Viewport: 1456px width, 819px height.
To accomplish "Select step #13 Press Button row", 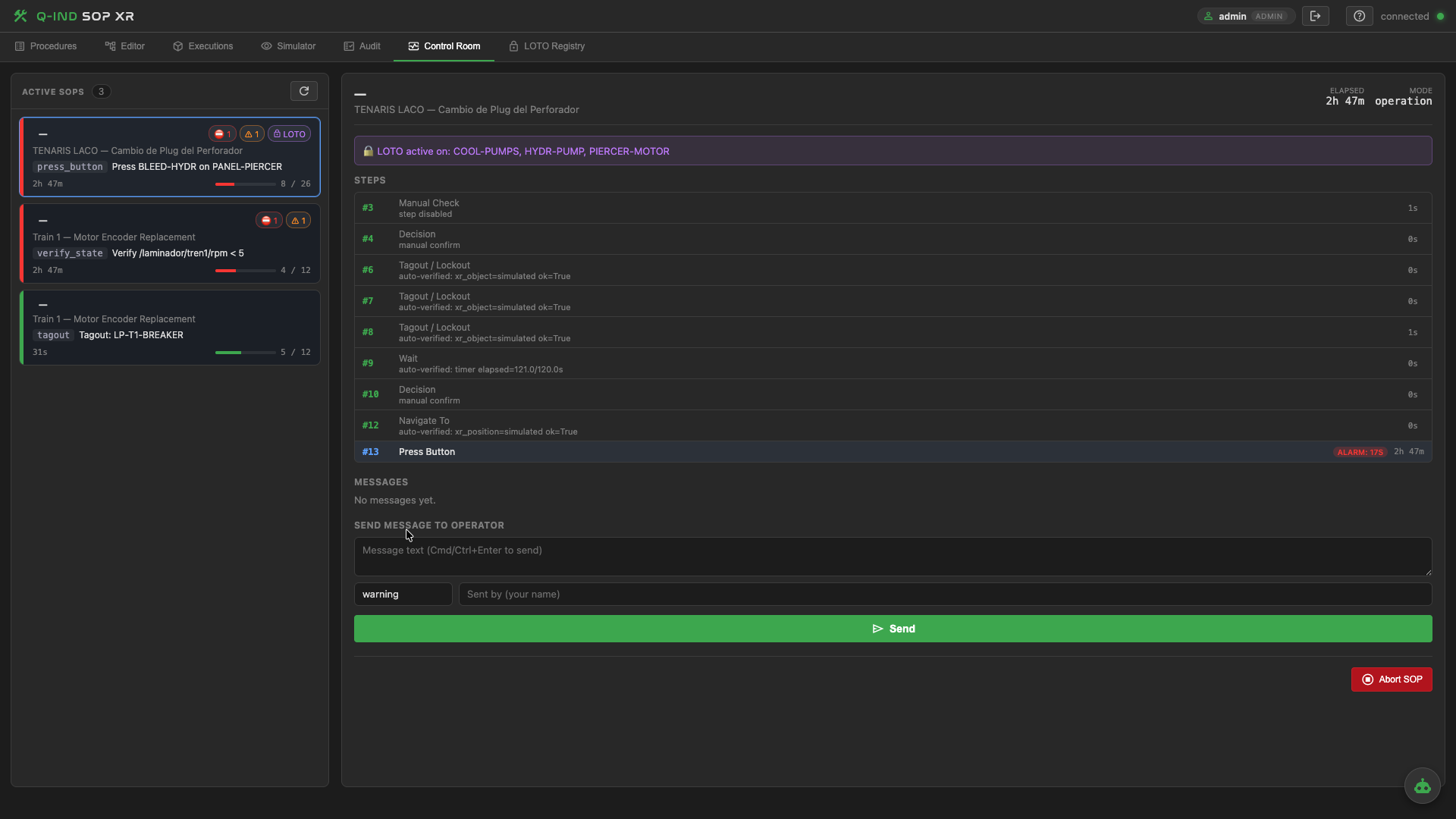I will click(893, 452).
